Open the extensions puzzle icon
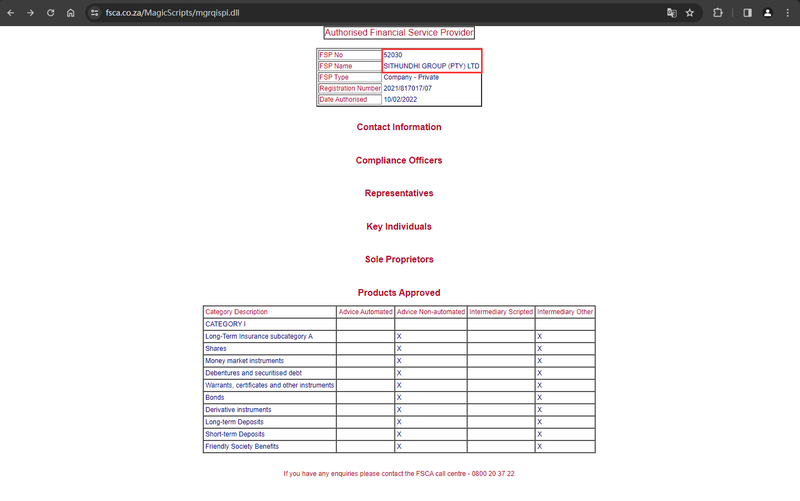The image size is (800, 501). [x=718, y=13]
